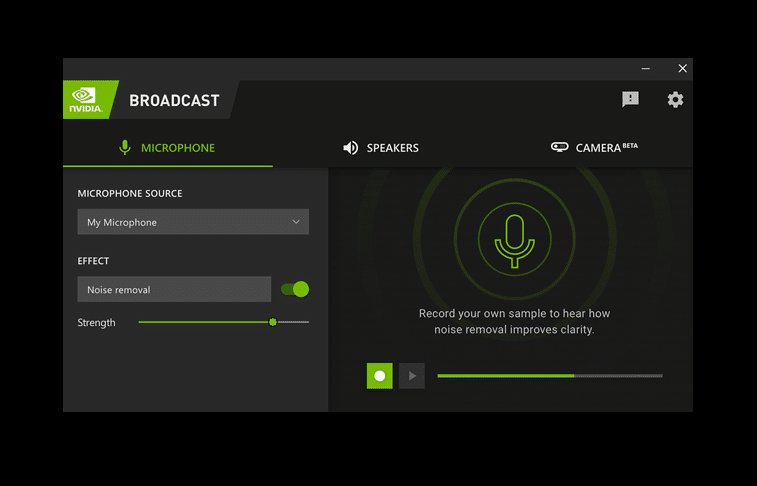The width and height of the screenshot is (757, 486).
Task: Click the 'Record your own sample' text
Action: [x=515, y=321]
